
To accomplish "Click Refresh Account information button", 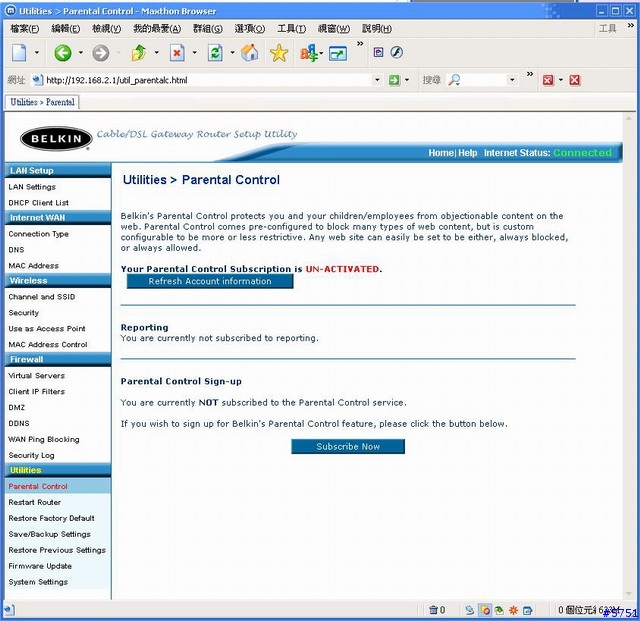I will [x=210, y=281].
